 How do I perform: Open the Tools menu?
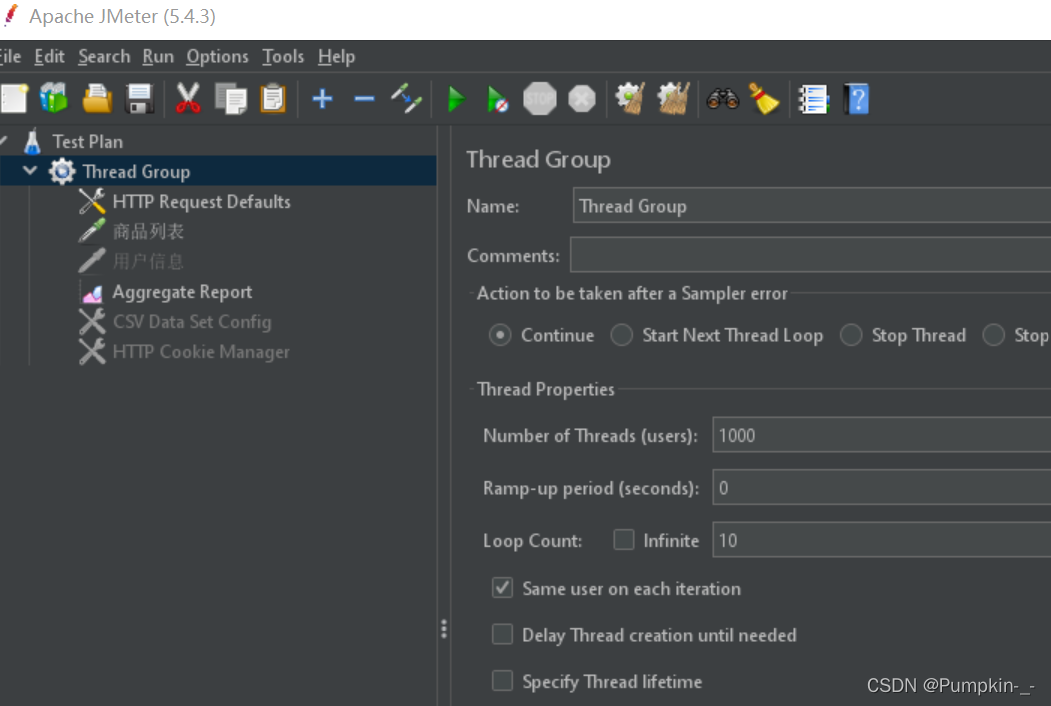point(283,57)
